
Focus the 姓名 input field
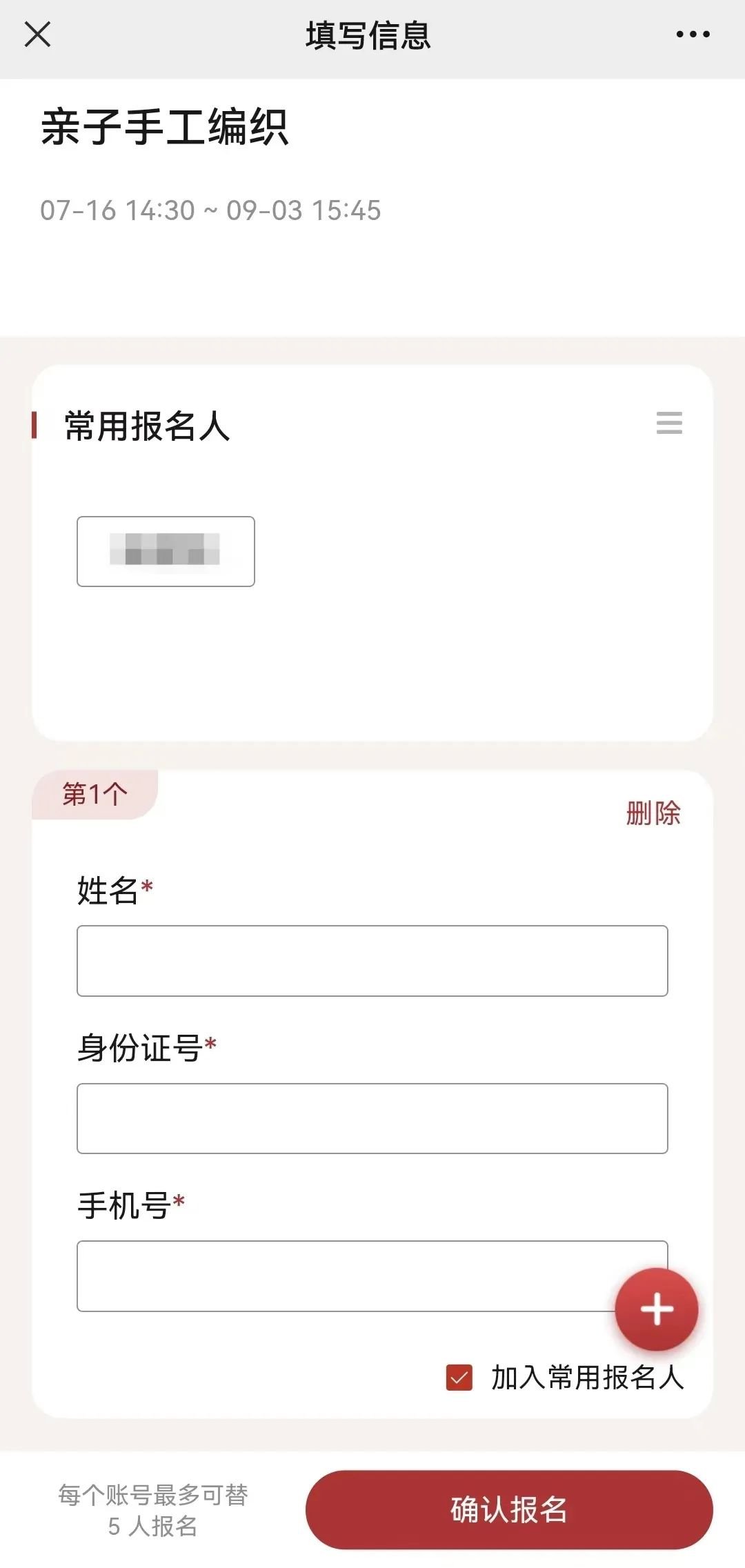click(x=372, y=960)
